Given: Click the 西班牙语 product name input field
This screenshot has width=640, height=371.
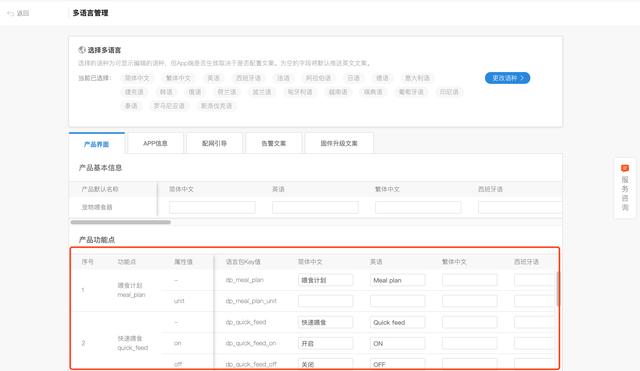Looking at the screenshot, I should click(x=520, y=207).
